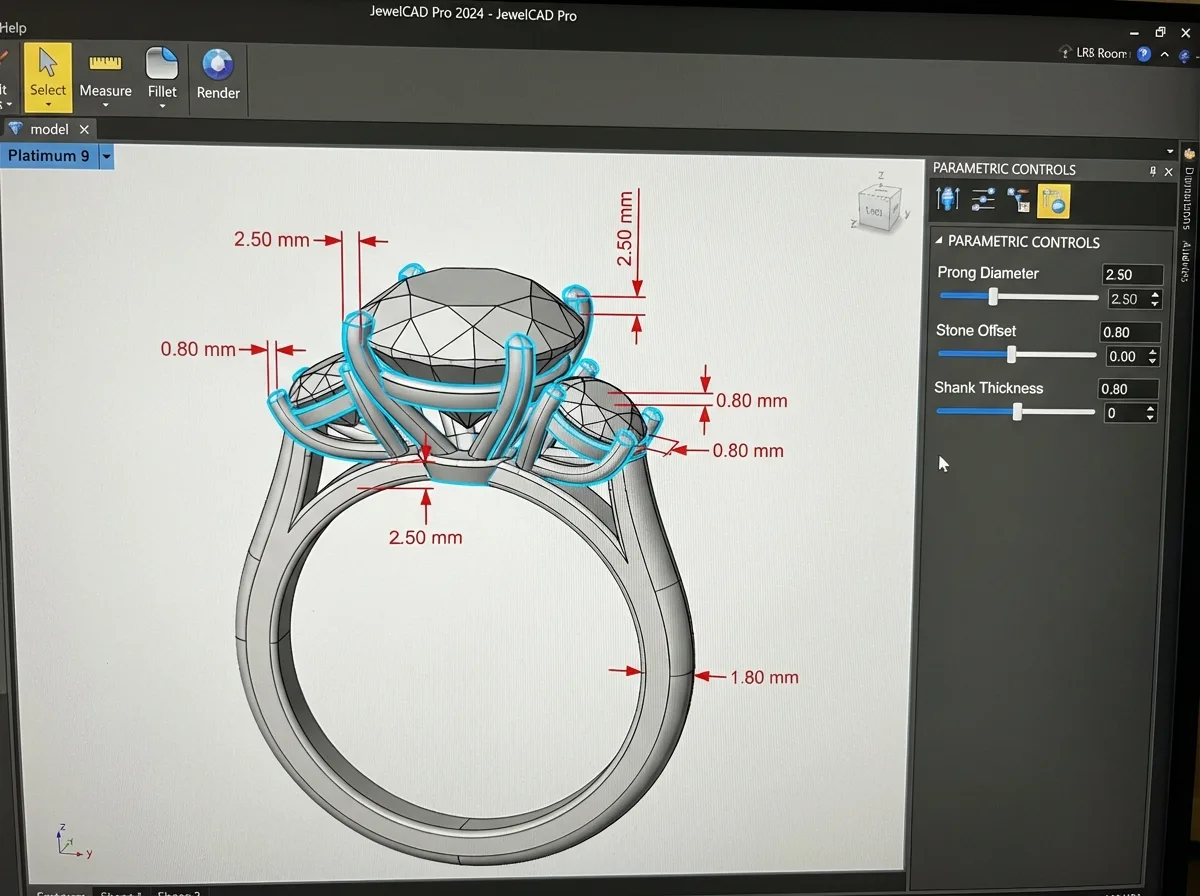Click the Stone Offset value field
This screenshot has height=896, width=1200.
point(1130,332)
